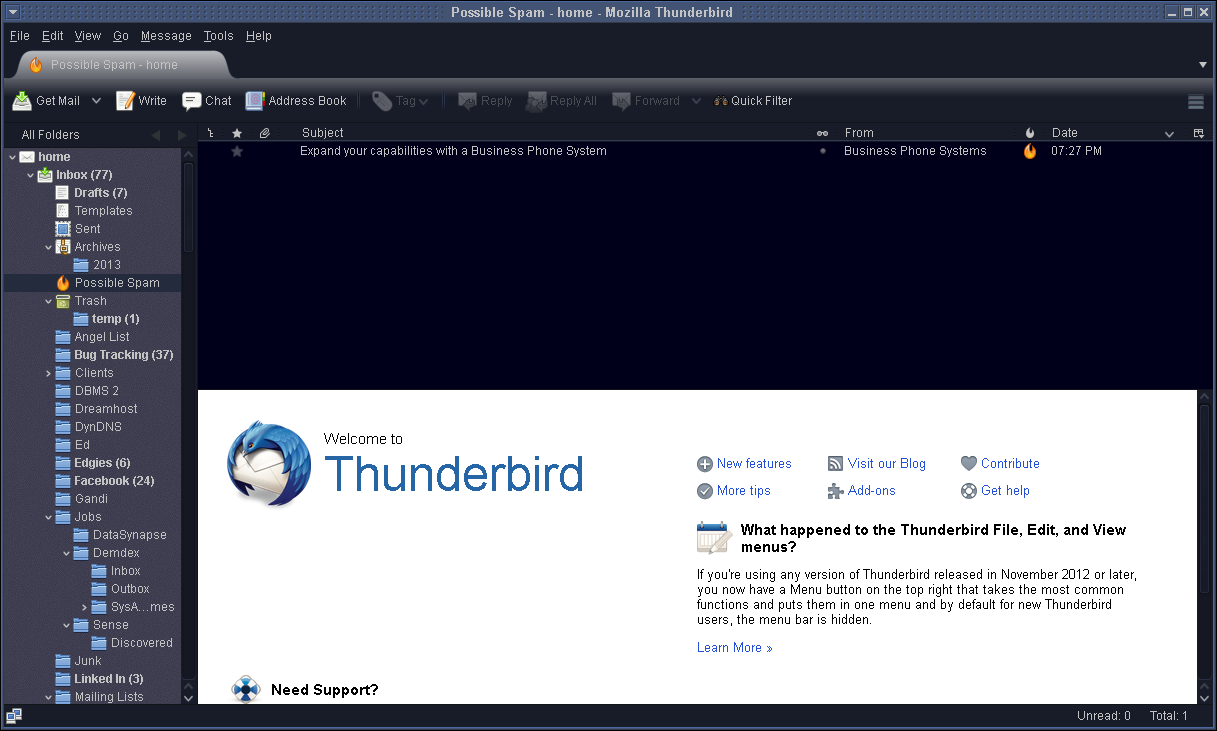Switch to previous folder view arrow
Image resolution: width=1217 pixels, height=731 pixels.
tap(156, 135)
